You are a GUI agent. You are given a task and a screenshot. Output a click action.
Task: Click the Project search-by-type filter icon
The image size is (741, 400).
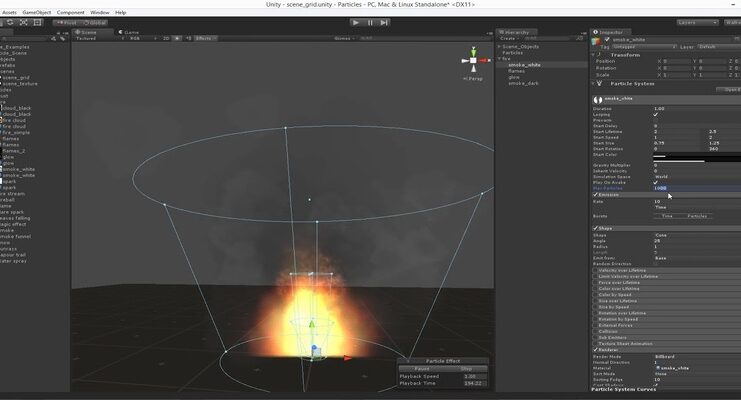point(53,38)
